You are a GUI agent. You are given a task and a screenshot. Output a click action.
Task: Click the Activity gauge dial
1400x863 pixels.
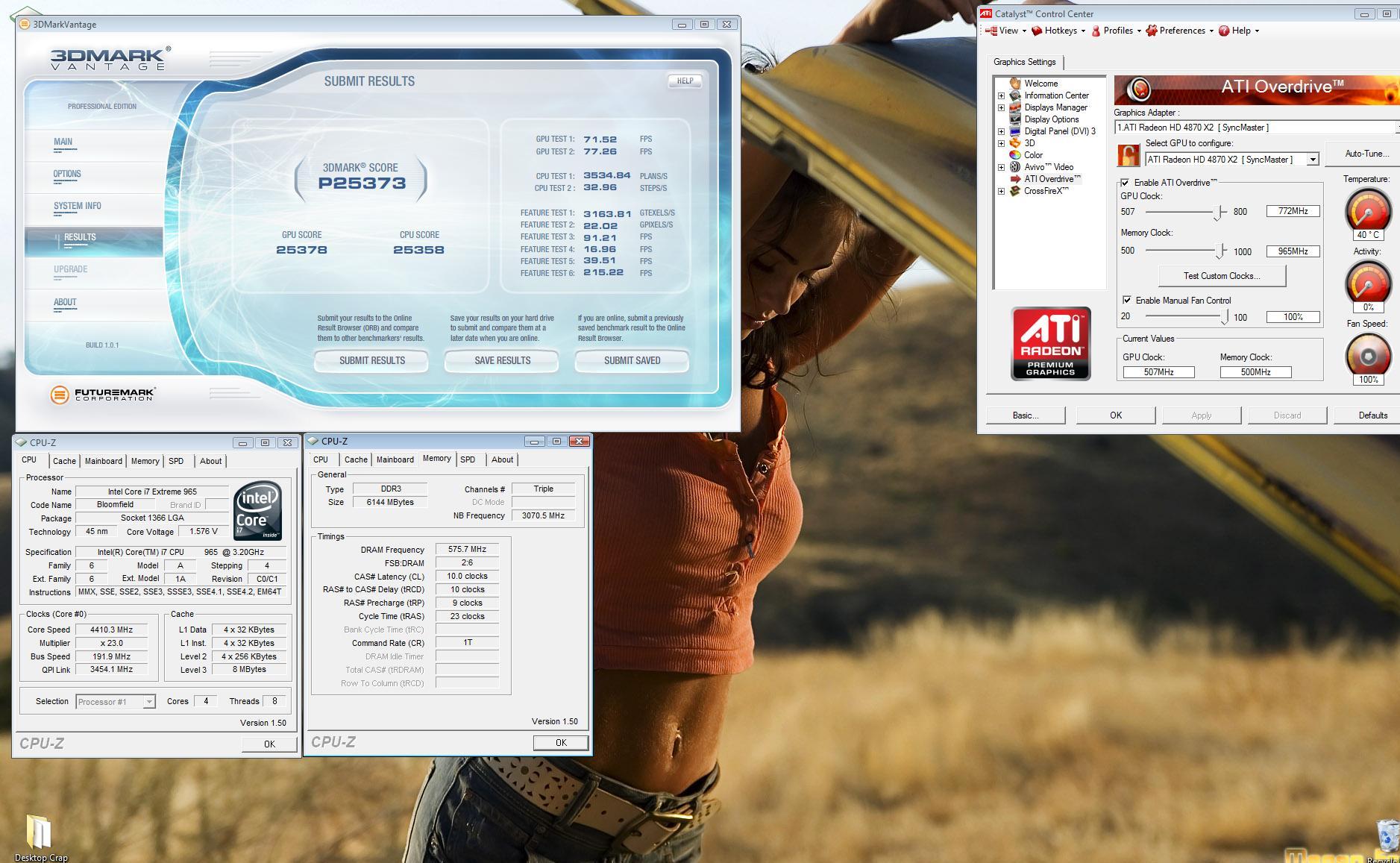tap(1367, 282)
